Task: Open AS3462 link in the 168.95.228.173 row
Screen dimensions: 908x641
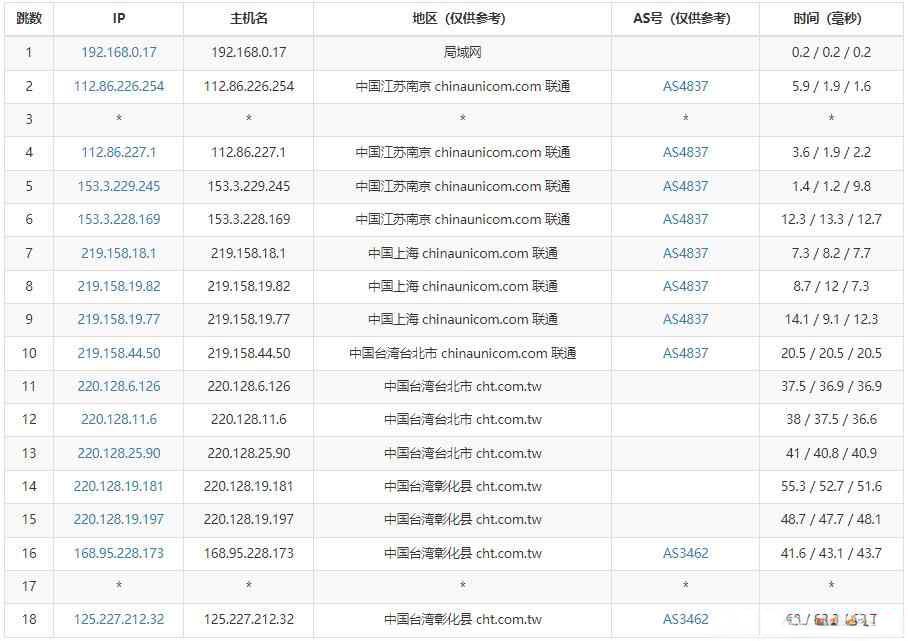Action: pos(686,554)
